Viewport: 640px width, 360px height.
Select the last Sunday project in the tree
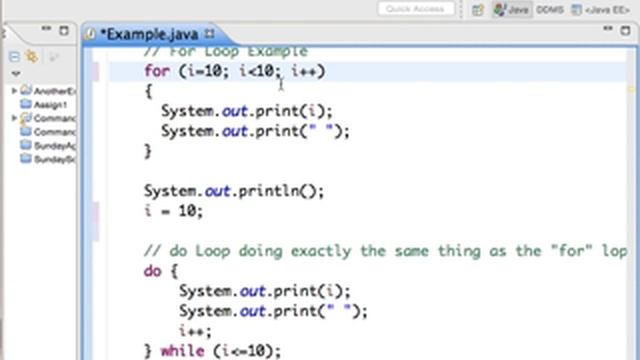coord(48,159)
